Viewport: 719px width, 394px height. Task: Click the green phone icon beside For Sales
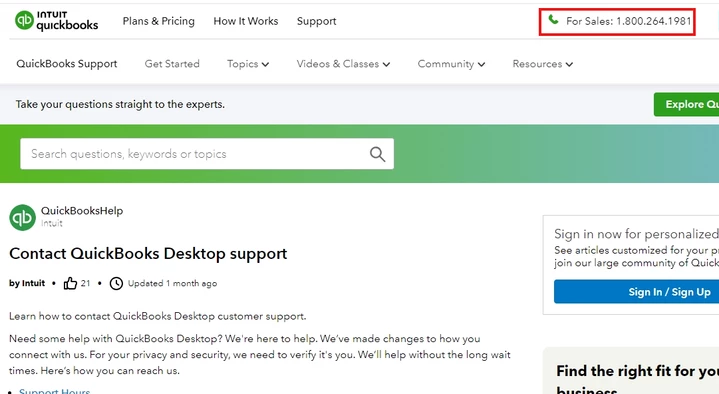point(553,20)
